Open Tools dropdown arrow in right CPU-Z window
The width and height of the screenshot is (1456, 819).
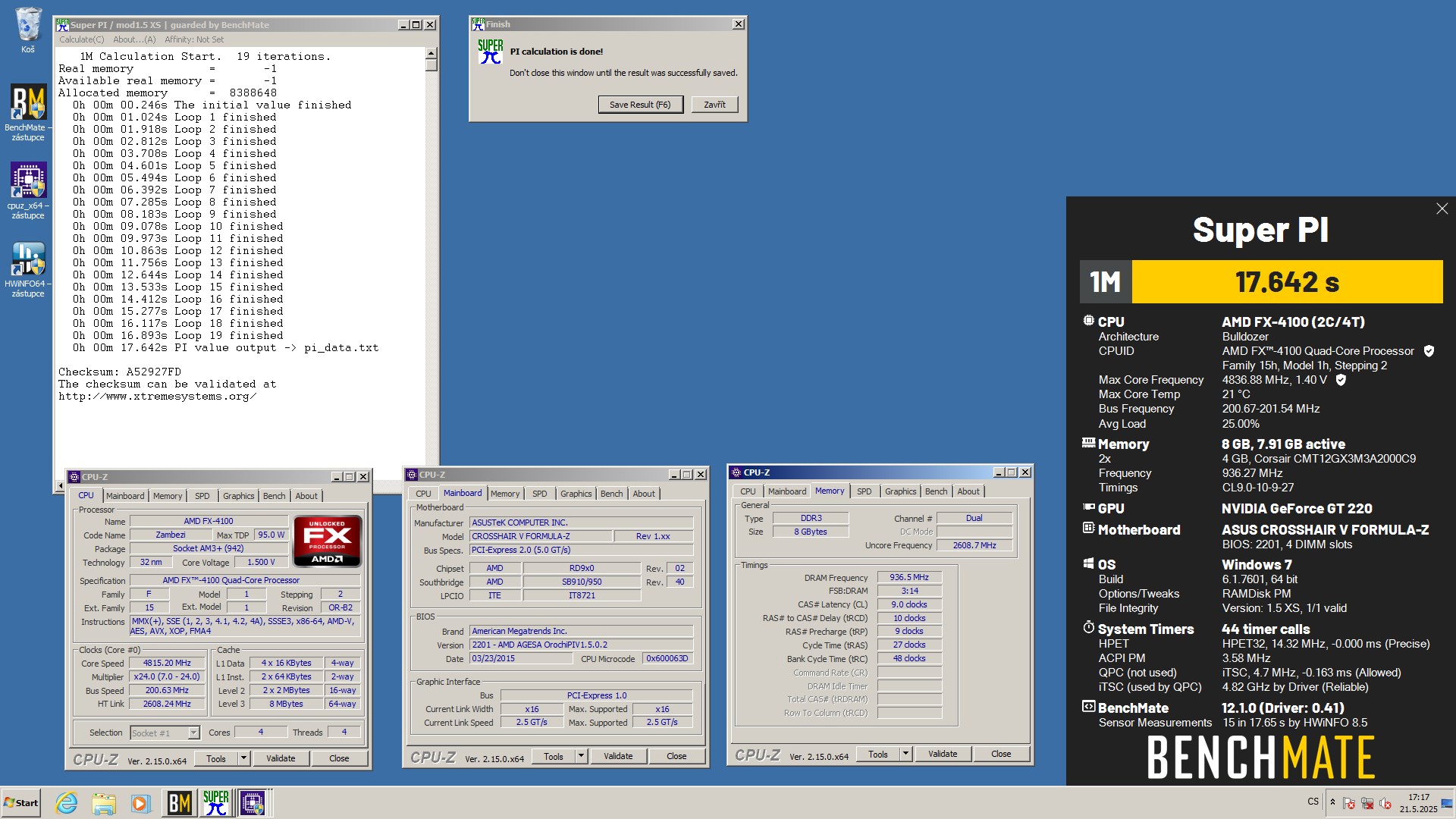[x=905, y=754]
